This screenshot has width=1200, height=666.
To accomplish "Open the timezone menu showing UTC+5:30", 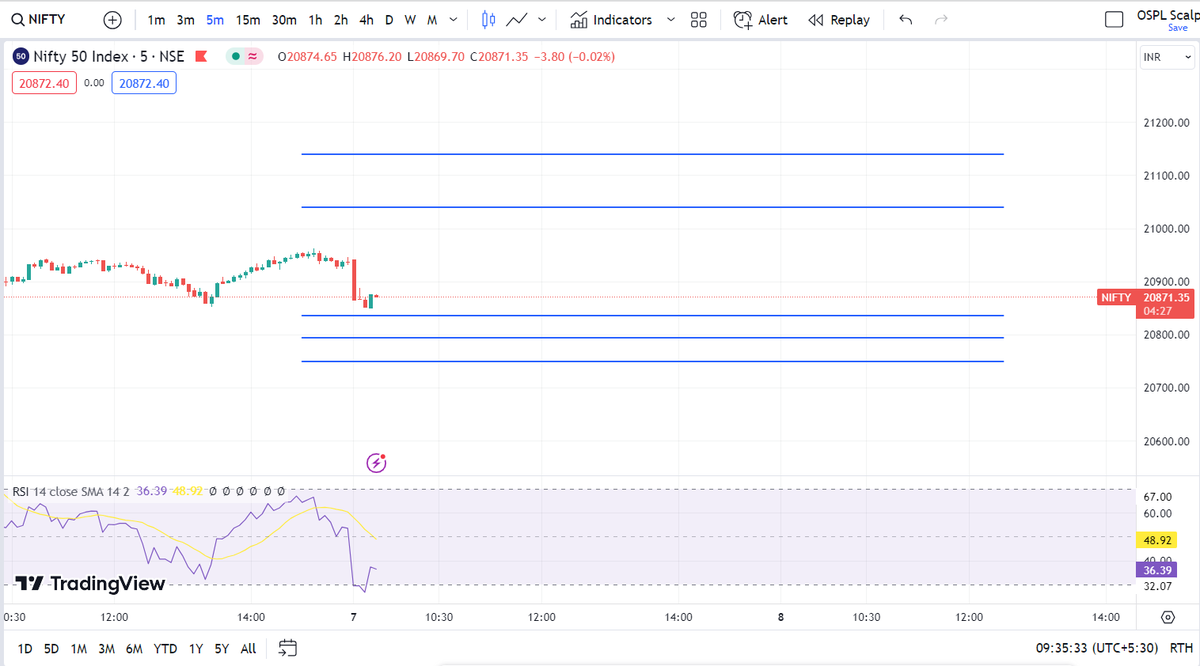I will point(1098,648).
